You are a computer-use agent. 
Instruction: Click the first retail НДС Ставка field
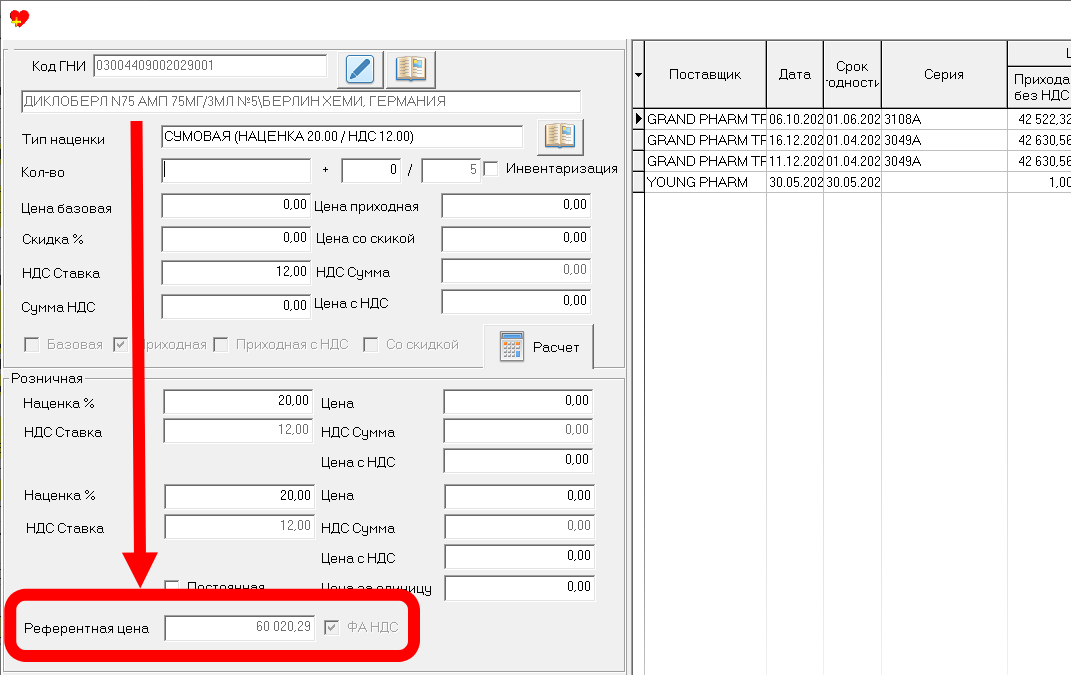238,430
